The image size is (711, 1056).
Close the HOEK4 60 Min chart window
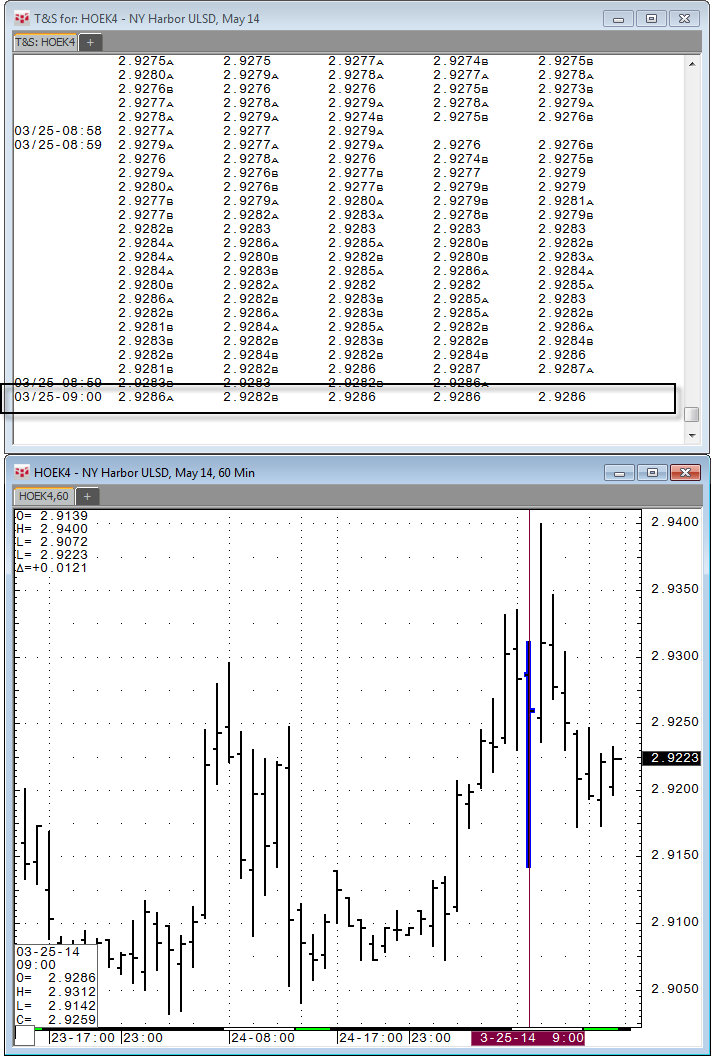(x=685, y=472)
